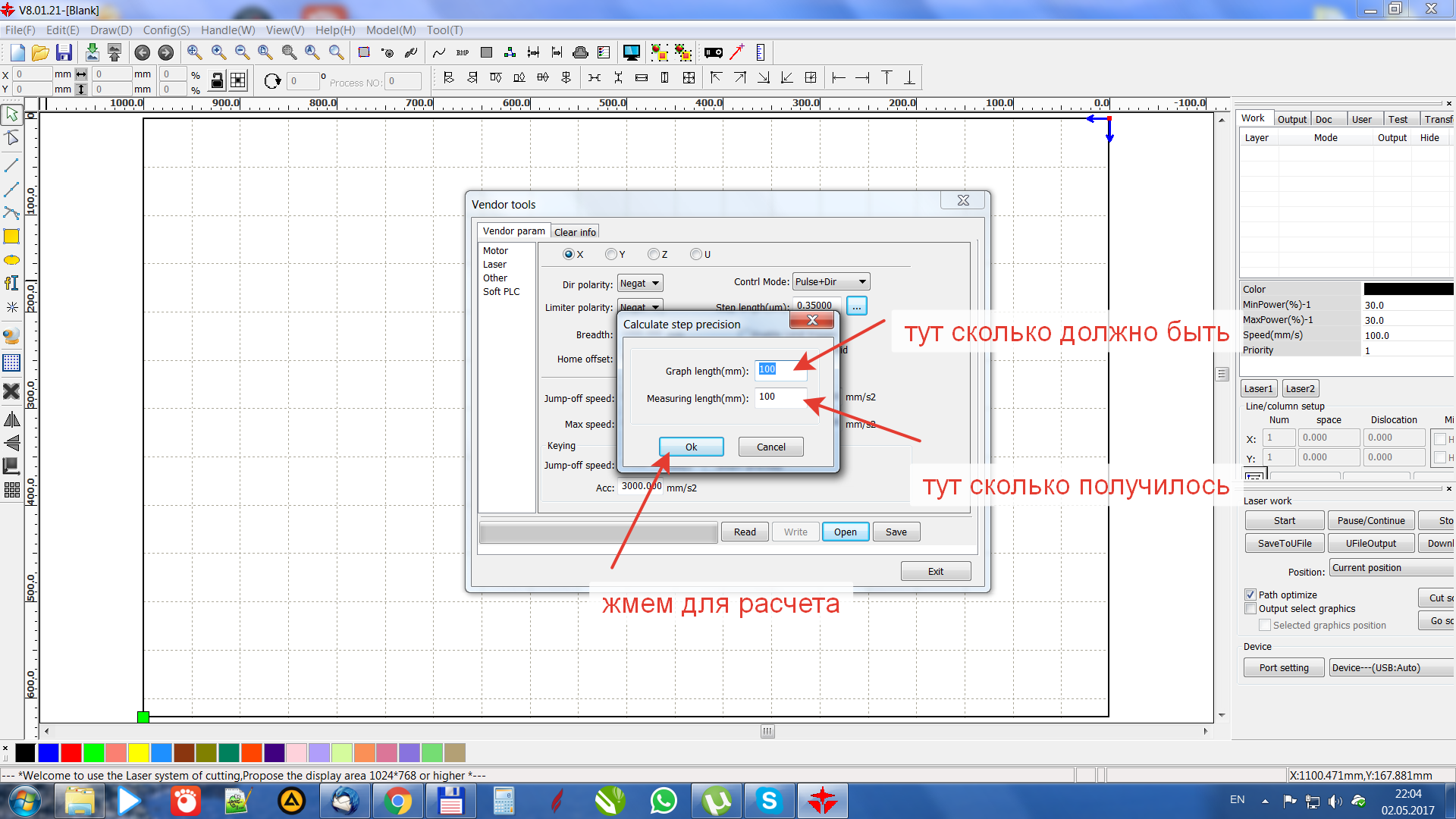The image size is (1456, 819).
Task: Select the rectangle draw tool
Action: click(11, 237)
